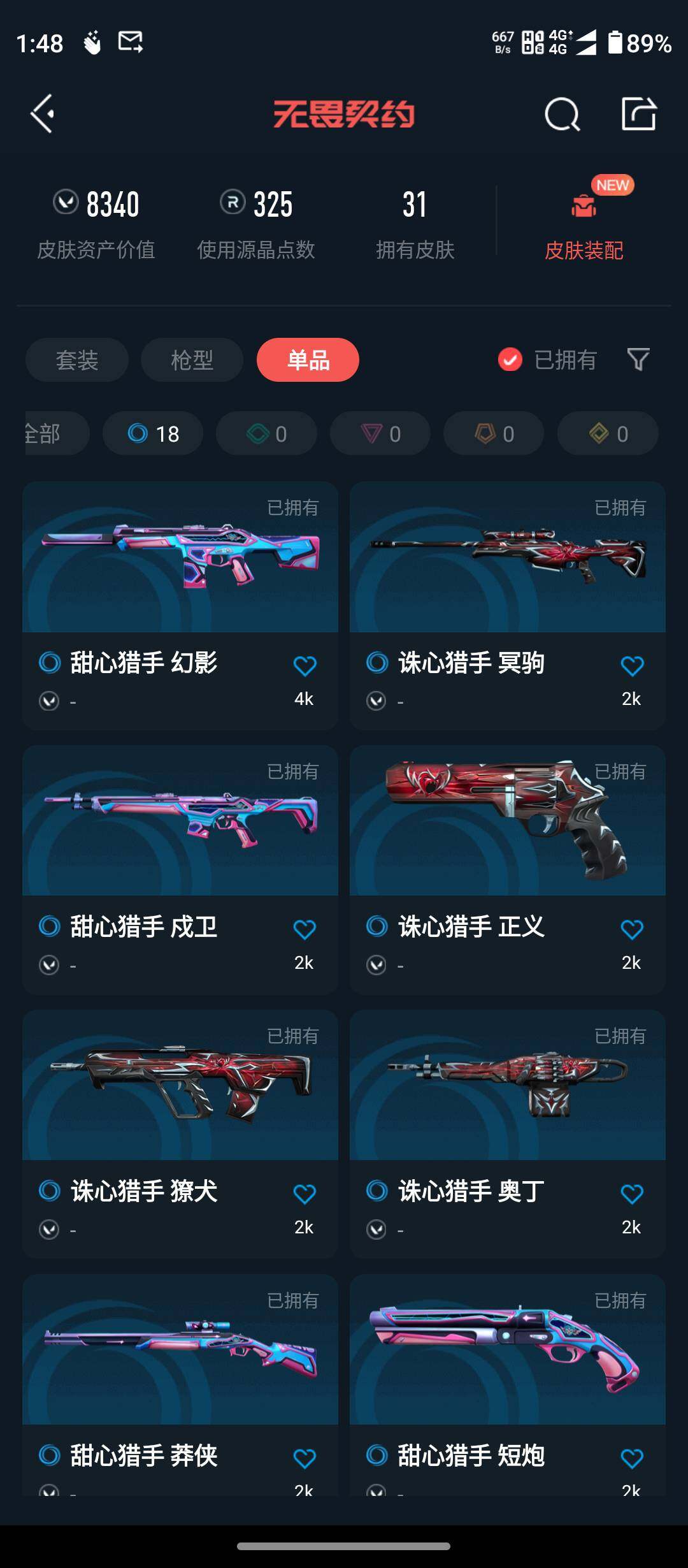Image resolution: width=688 pixels, height=1568 pixels.
Task: Tap the back arrow icon
Action: point(43,114)
